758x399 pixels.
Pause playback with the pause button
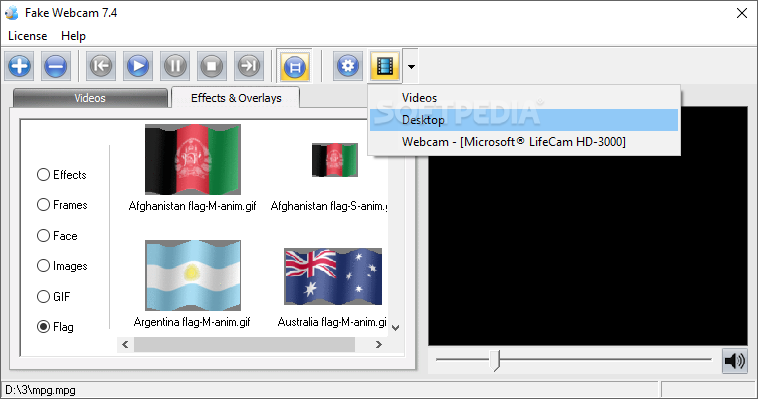click(175, 66)
